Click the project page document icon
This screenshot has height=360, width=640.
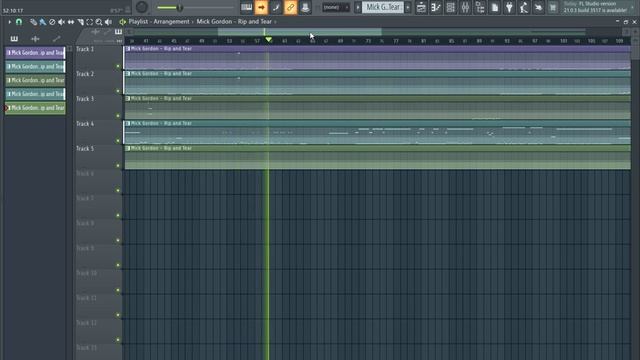click(495, 7)
